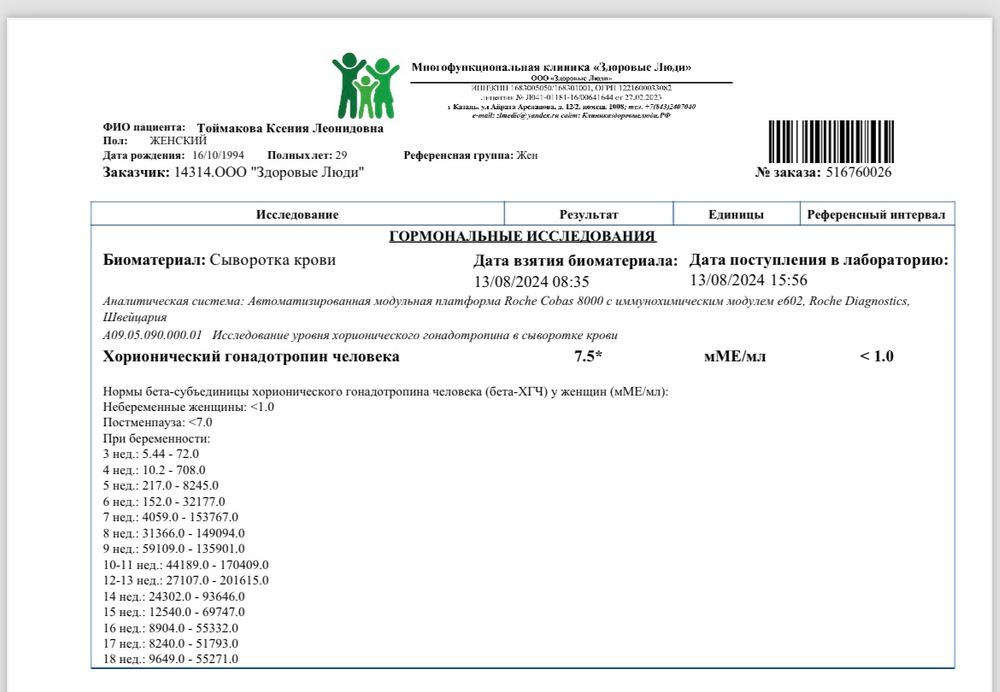Click order number 516760026

click(860, 173)
